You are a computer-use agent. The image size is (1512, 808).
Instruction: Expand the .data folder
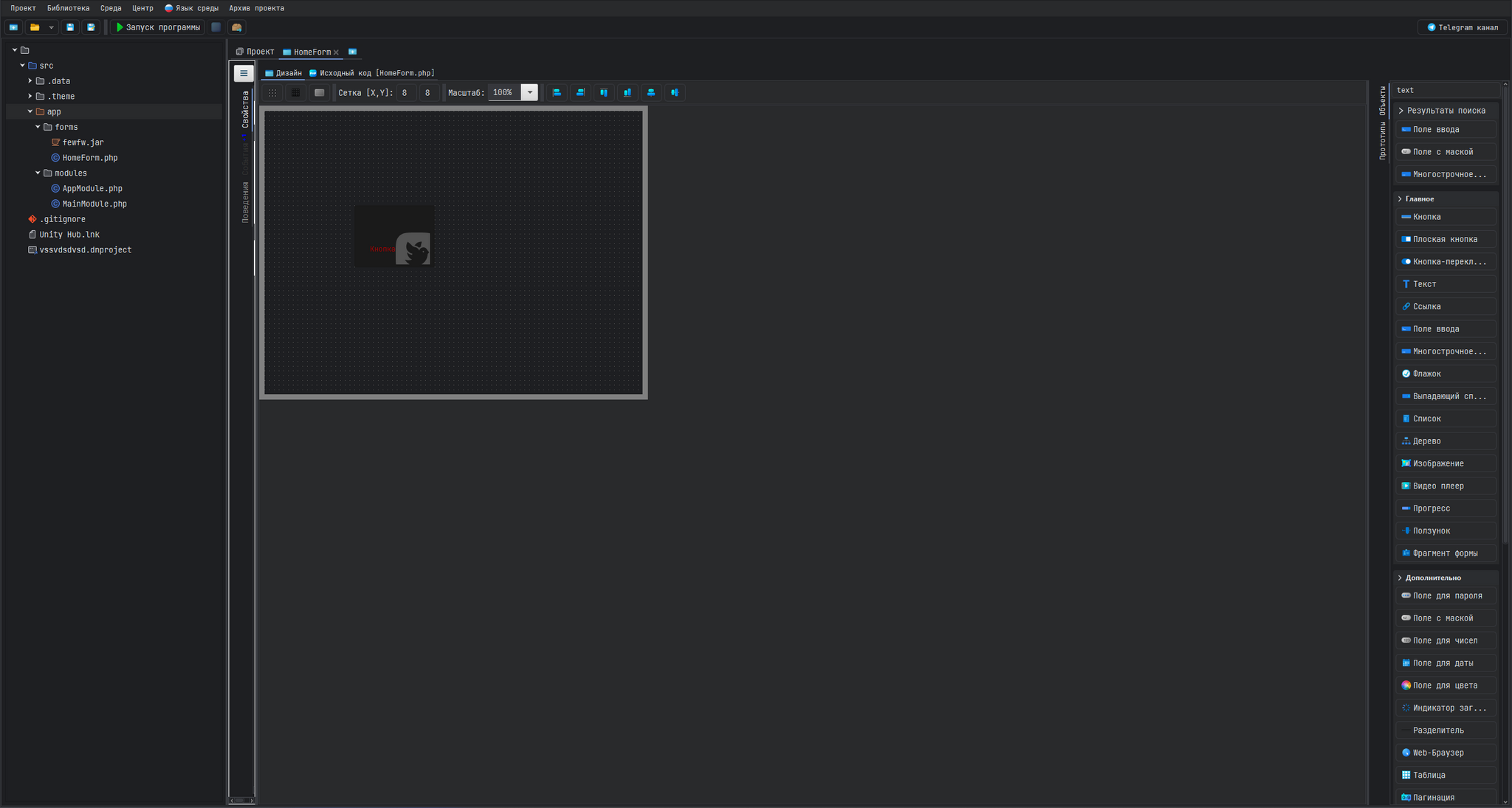30,80
